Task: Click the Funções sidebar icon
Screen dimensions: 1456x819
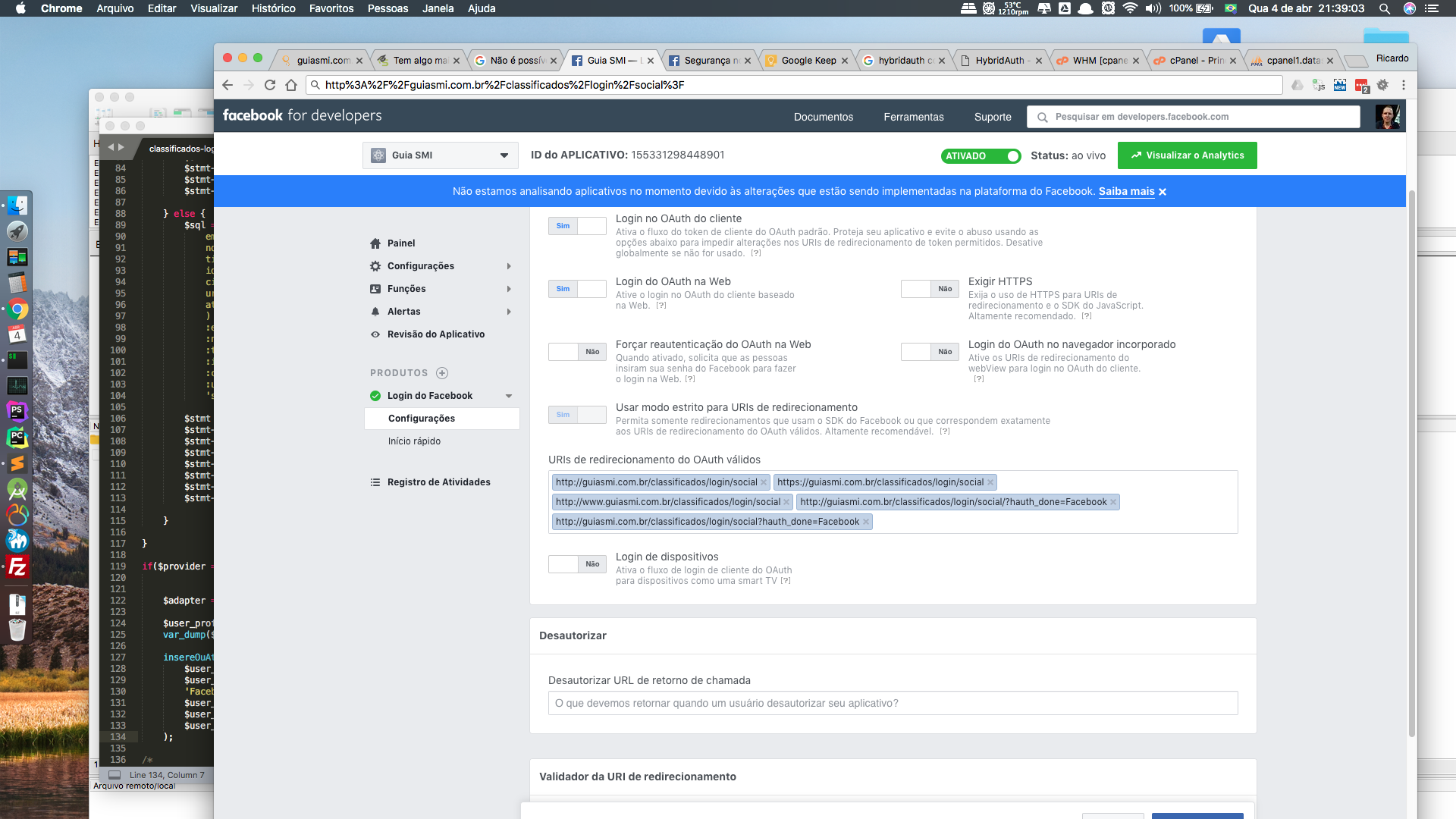Action: tap(375, 289)
